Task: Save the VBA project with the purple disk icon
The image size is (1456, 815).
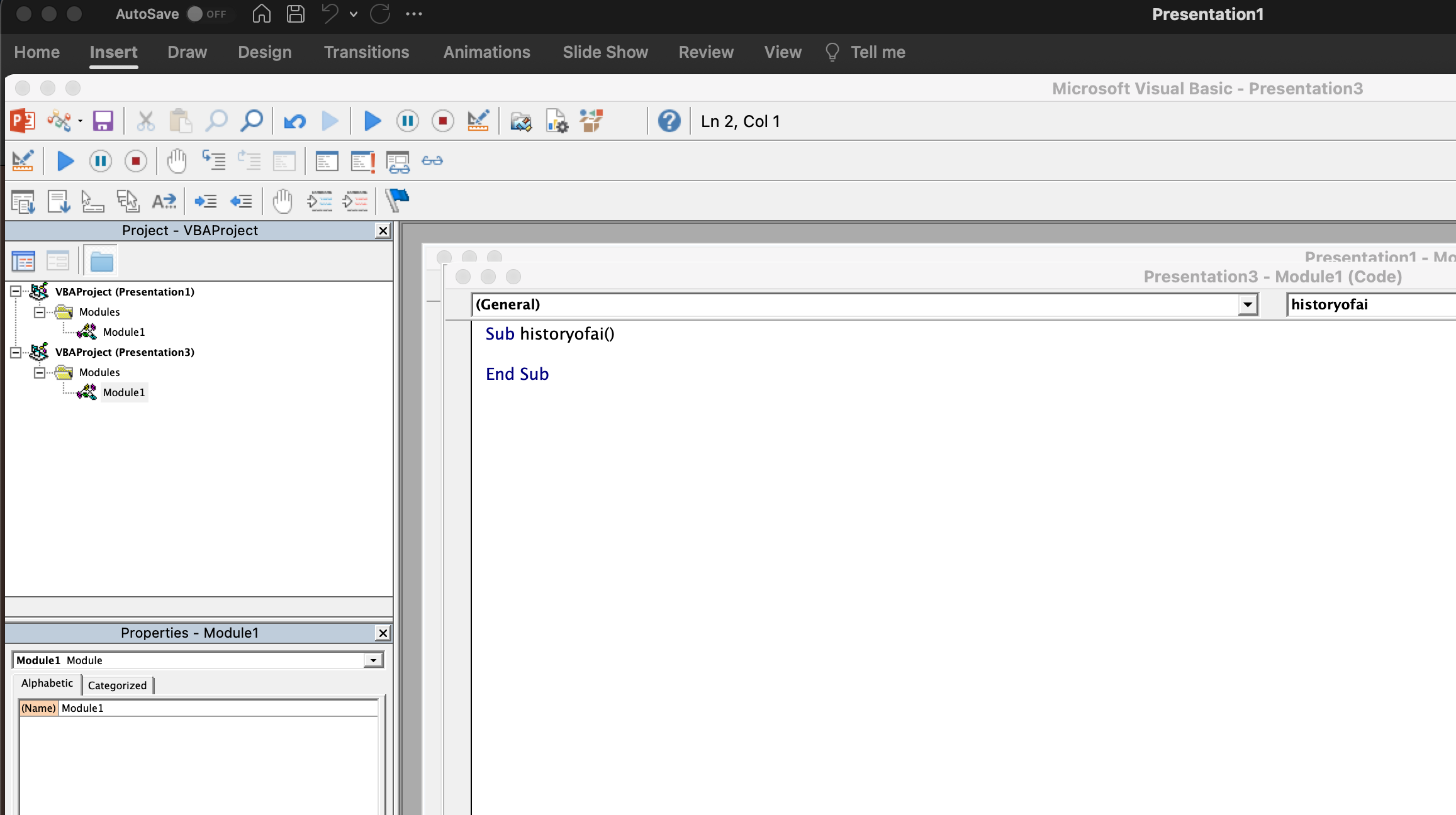Action: [x=103, y=121]
